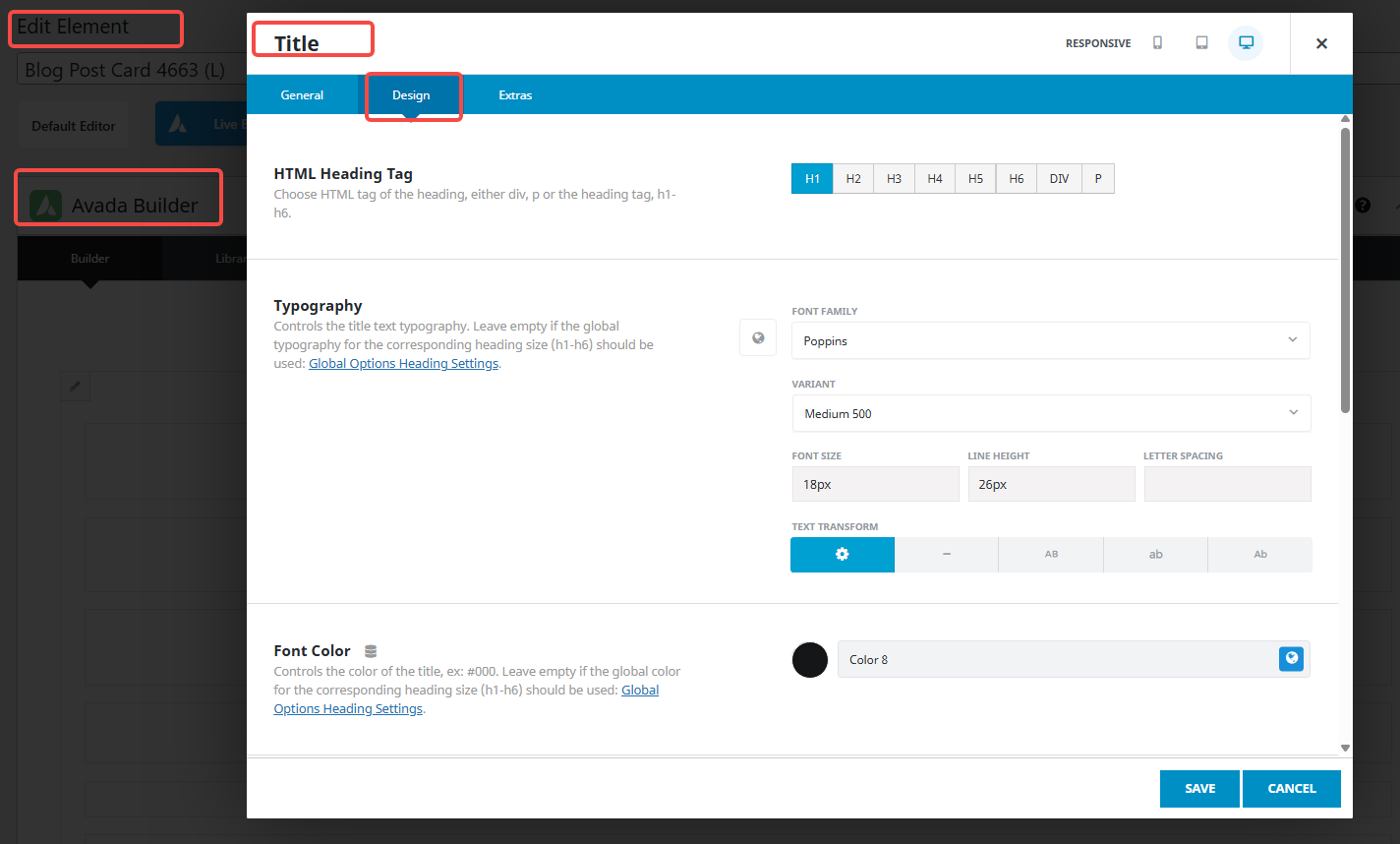Choose the DIV heading tag option
The height and width of the screenshot is (844, 1400).
pos(1059,179)
